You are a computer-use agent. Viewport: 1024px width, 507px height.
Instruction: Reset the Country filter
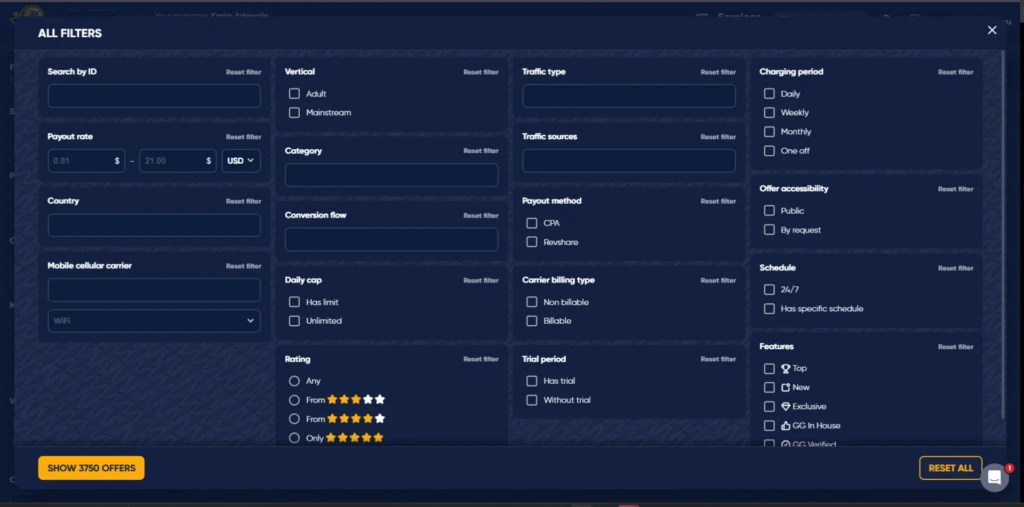coord(244,201)
